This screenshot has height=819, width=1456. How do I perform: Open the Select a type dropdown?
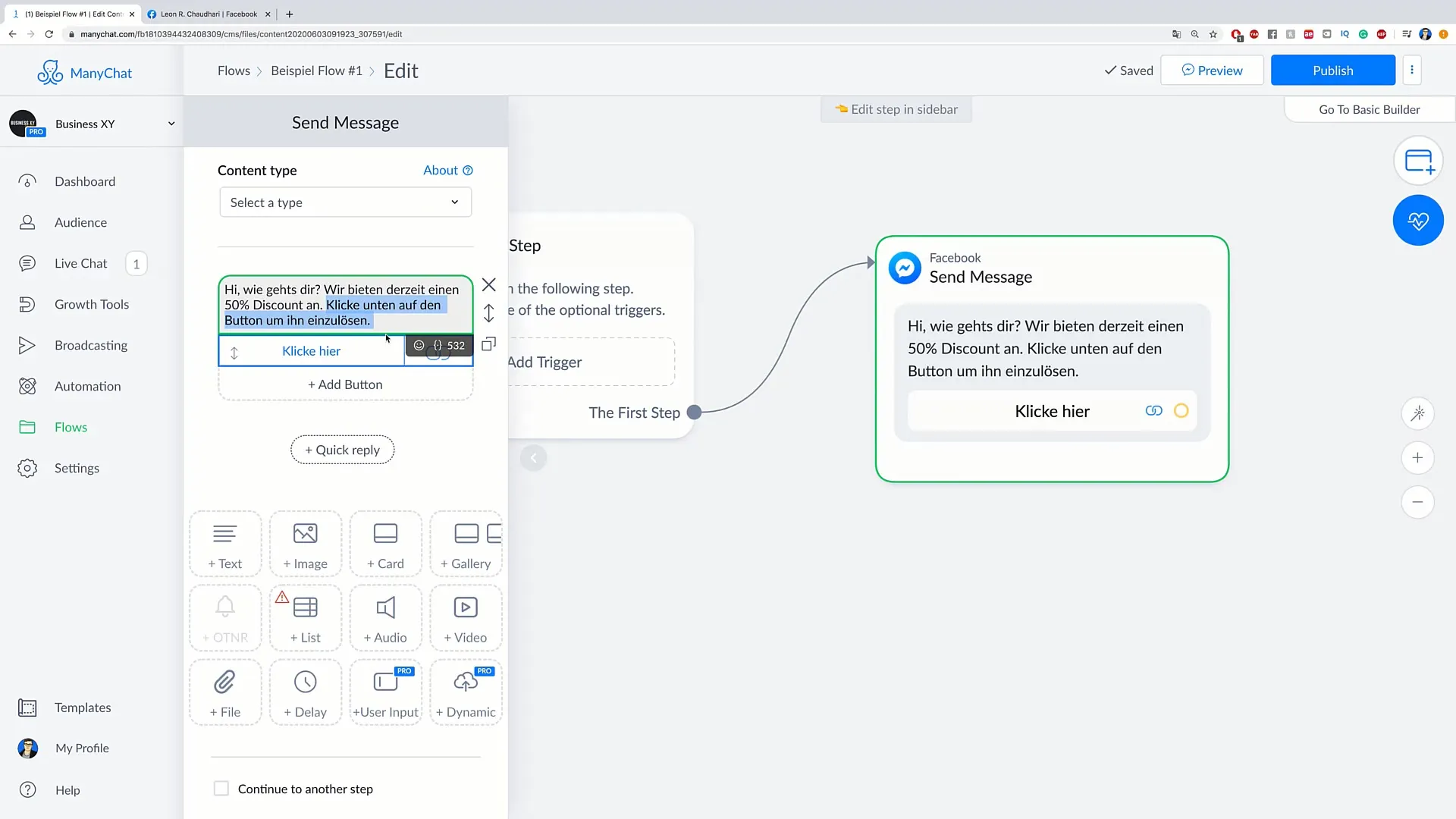pos(345,202)
